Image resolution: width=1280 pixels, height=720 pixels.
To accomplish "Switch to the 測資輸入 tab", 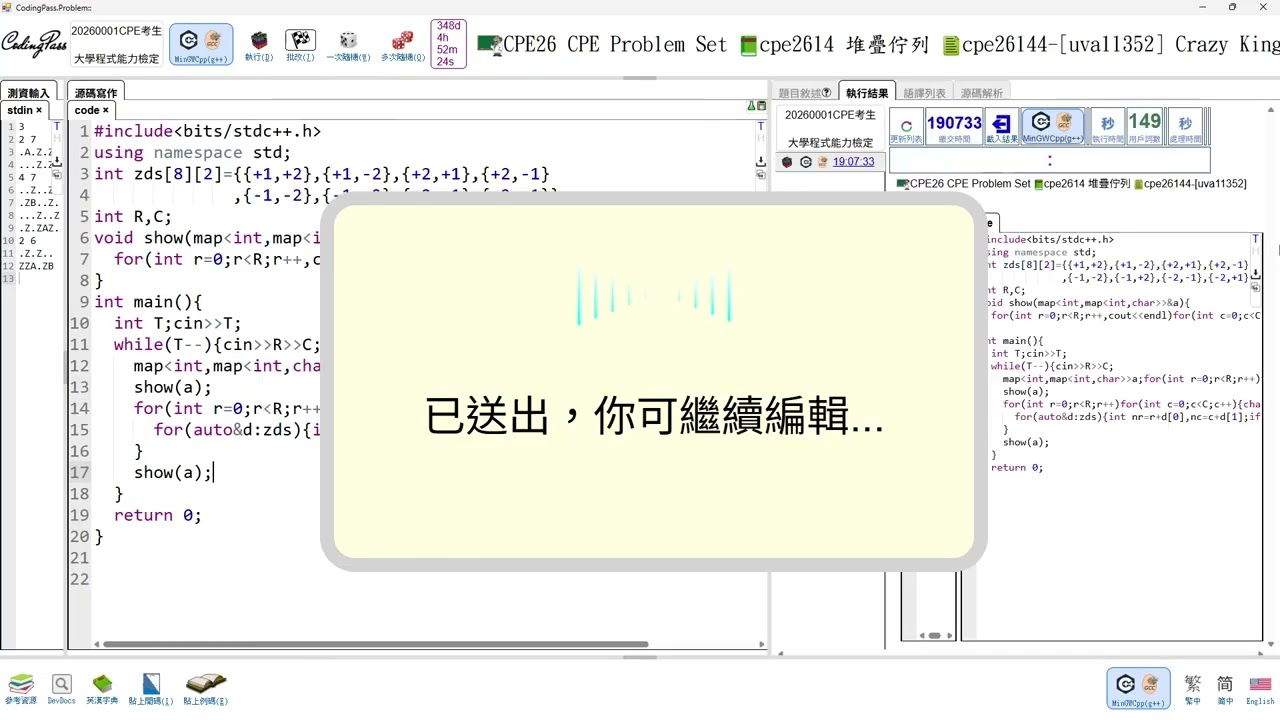I will [x=28, y=93].
